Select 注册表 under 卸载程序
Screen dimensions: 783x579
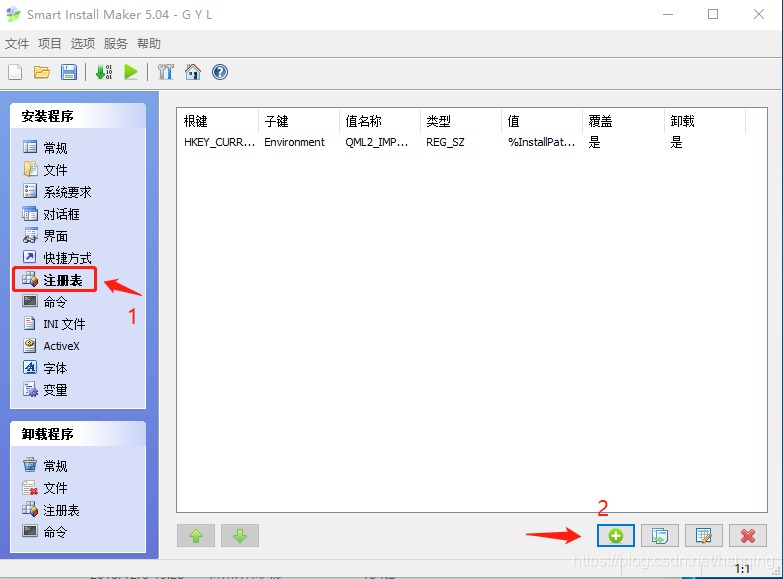tap(51, 510)
